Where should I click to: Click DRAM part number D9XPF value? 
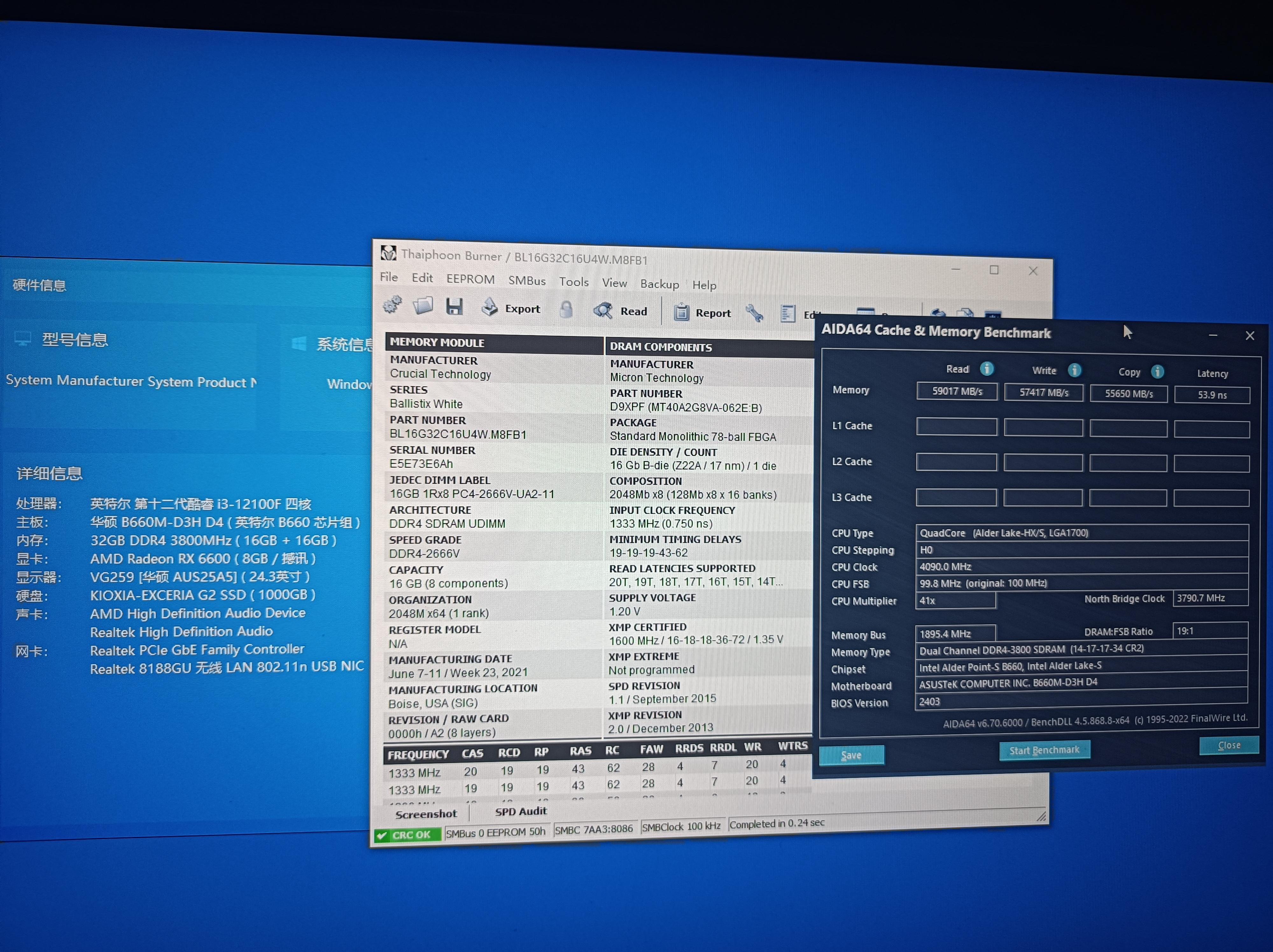(686, 407)
